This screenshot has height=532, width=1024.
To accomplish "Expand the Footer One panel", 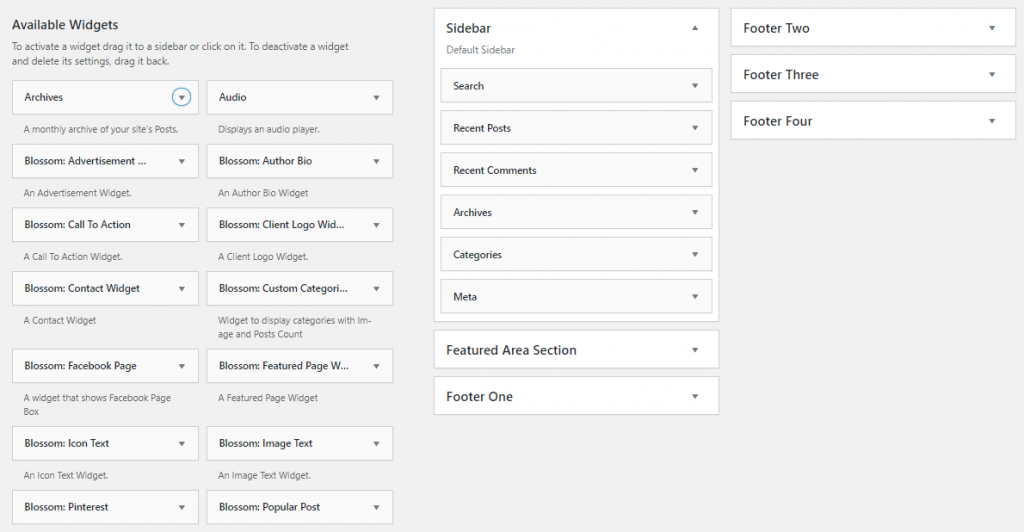I will coord(695,396).
